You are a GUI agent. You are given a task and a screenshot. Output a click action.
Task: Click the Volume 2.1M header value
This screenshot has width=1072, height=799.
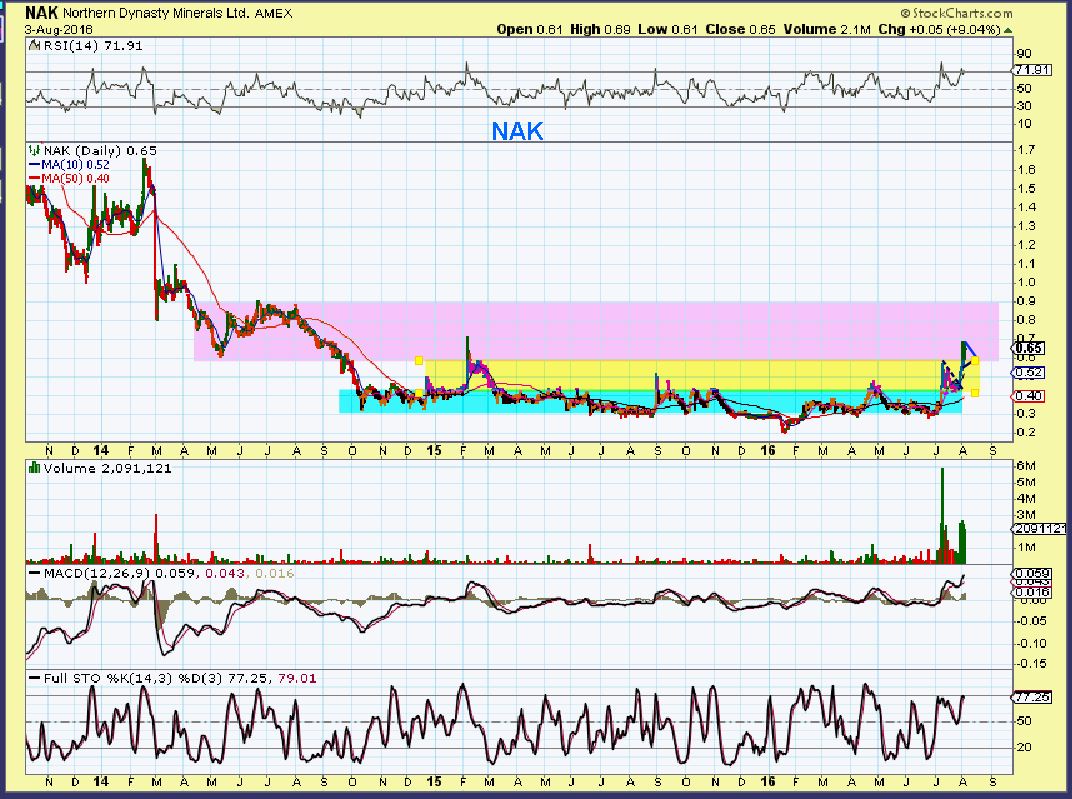pyautogui.click(x=827, y=29)
